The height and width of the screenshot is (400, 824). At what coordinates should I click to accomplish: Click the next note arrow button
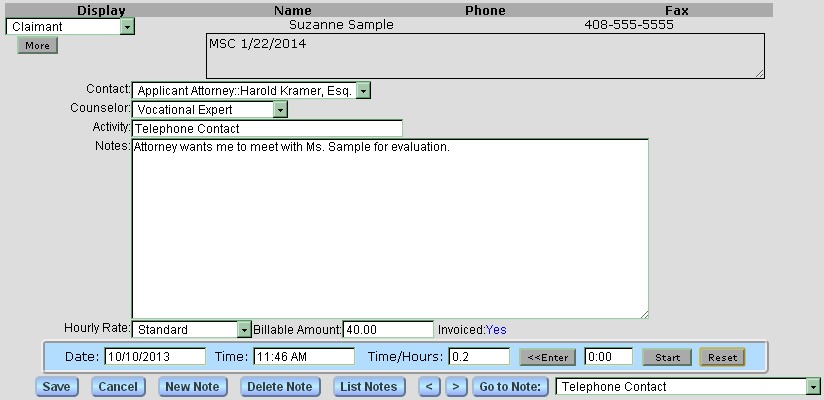(x=455, y=387)
